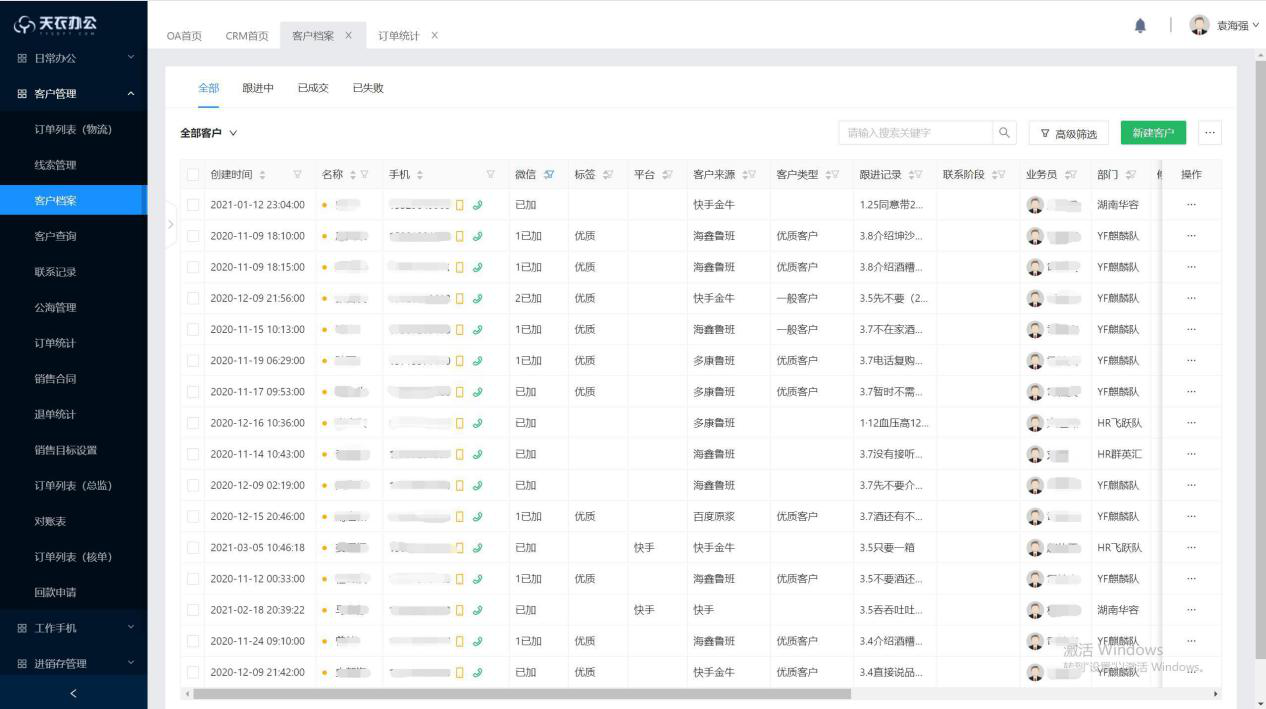Screen dimensions: 1266x709
Task: Click sort arrows in 创建时间 header
Action: (x=263, y=175)
